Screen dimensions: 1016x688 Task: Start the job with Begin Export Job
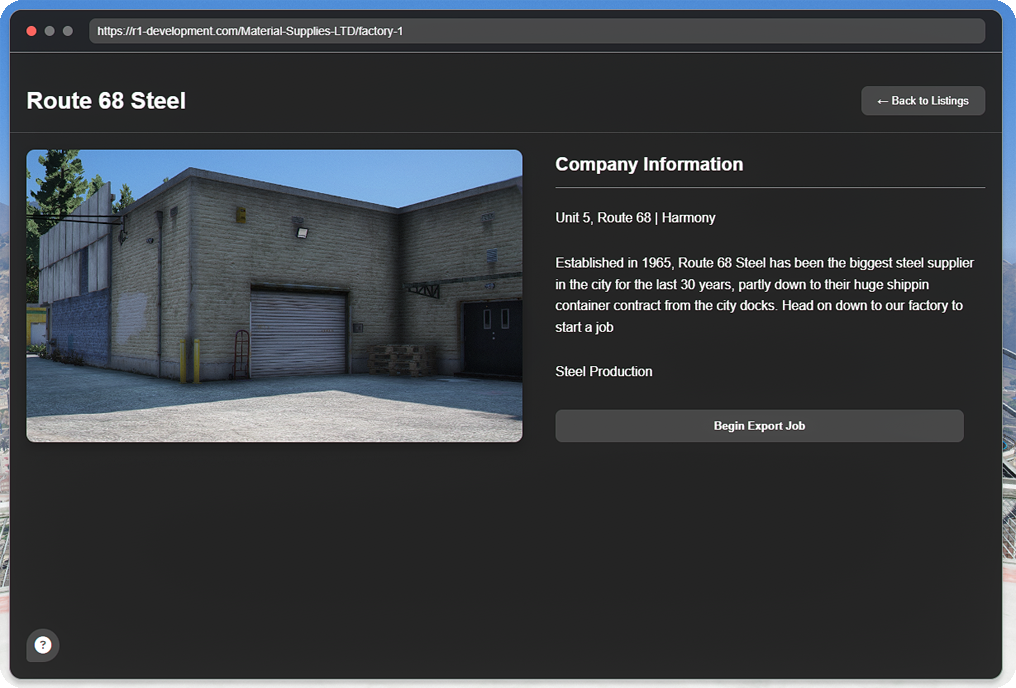pyautogui.click(x=759, y=426)
